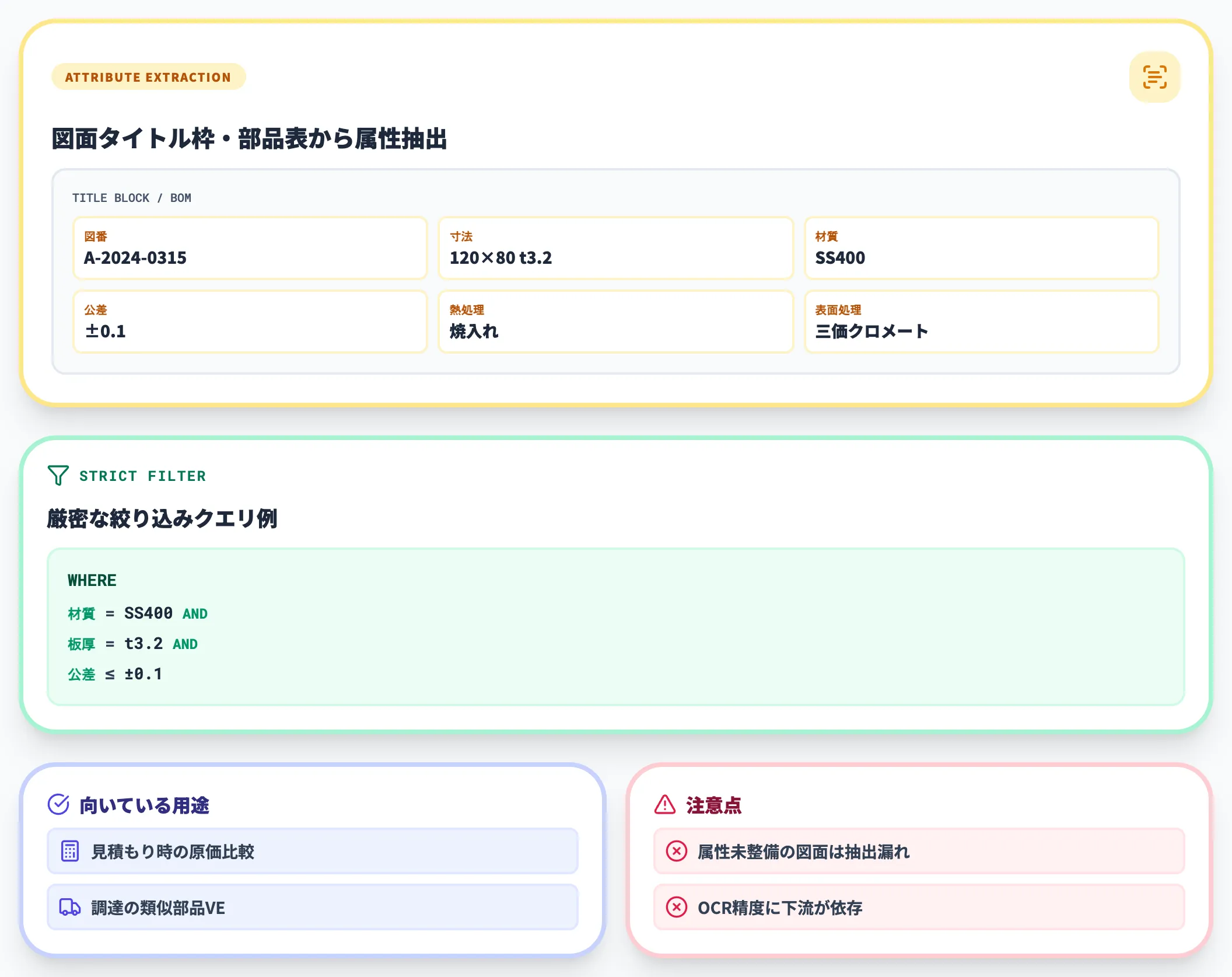
Task: Click the ATTRIBUTE EXTRACTION badge
Action: (x=149, y=76)
